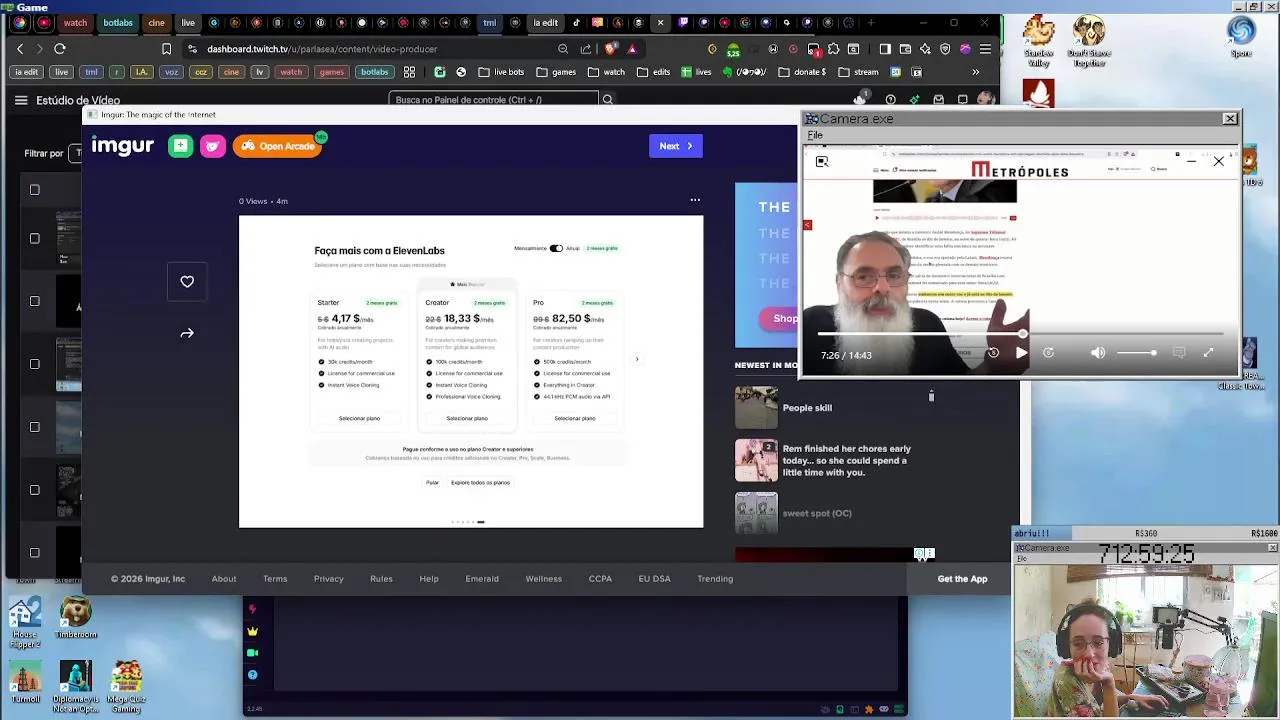Screen dimensions: 1280x720
Task: Select the 'tml' tab group
Action: (489, 23)
